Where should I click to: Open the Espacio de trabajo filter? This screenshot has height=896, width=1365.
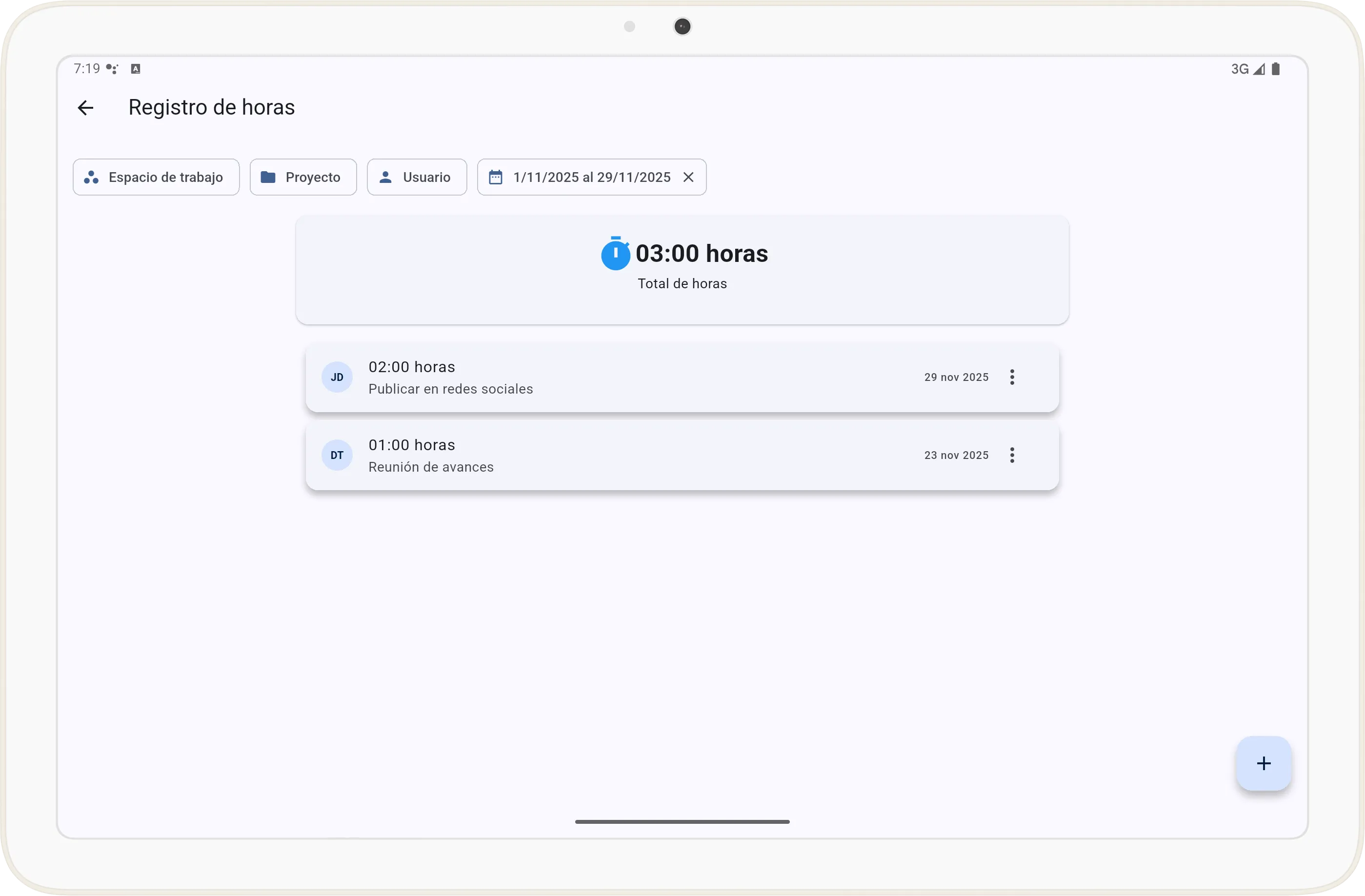(156, 177)
